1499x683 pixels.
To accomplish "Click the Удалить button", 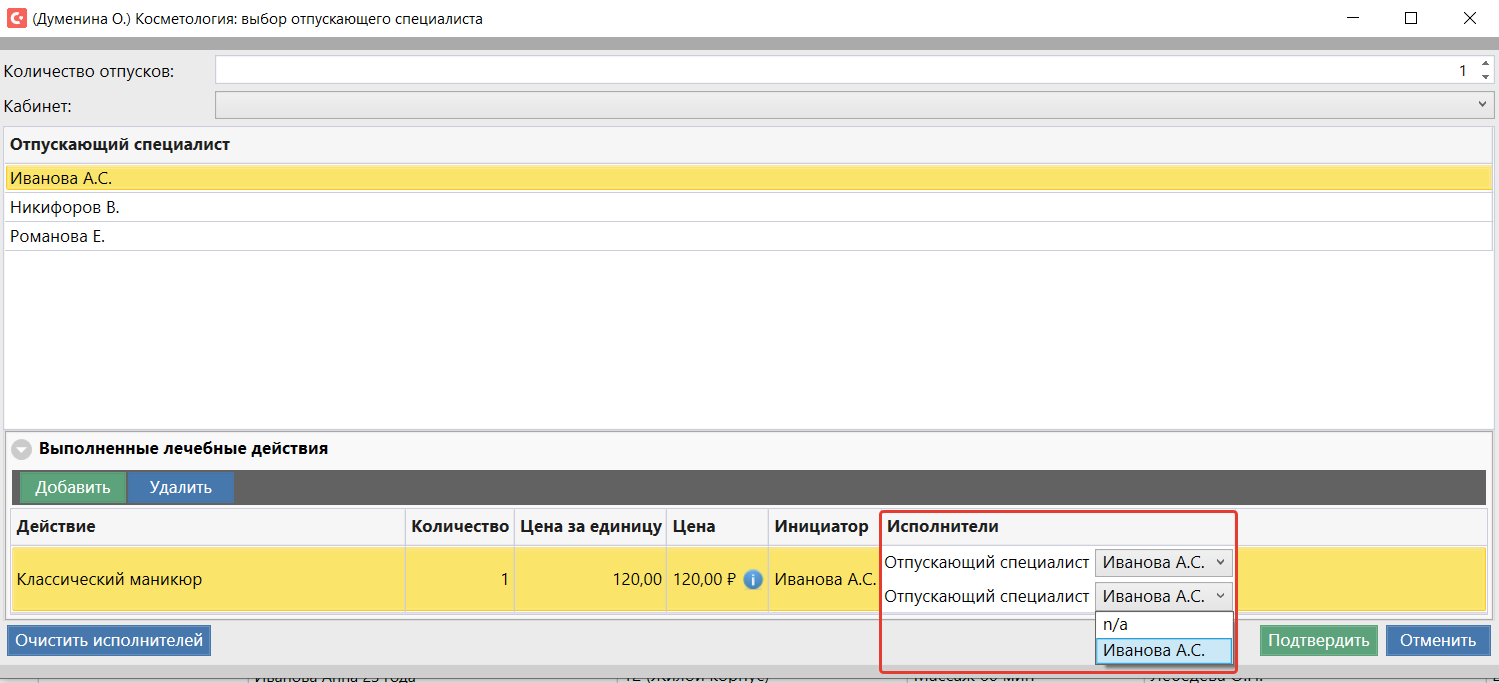I will pos(181,488).
